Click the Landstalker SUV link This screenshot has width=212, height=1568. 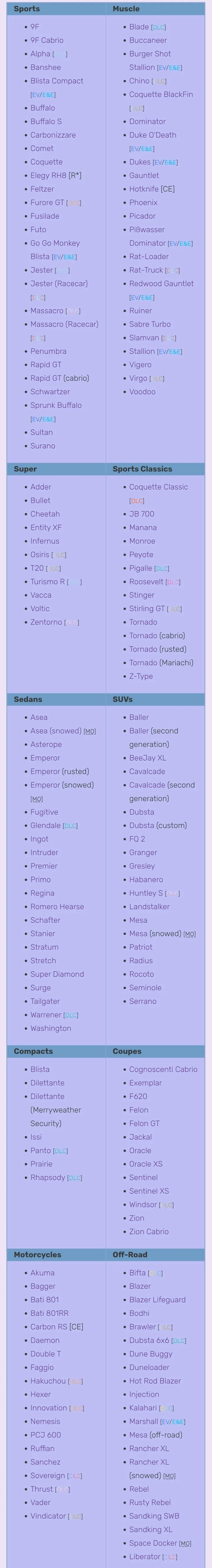tap(149, 907)
